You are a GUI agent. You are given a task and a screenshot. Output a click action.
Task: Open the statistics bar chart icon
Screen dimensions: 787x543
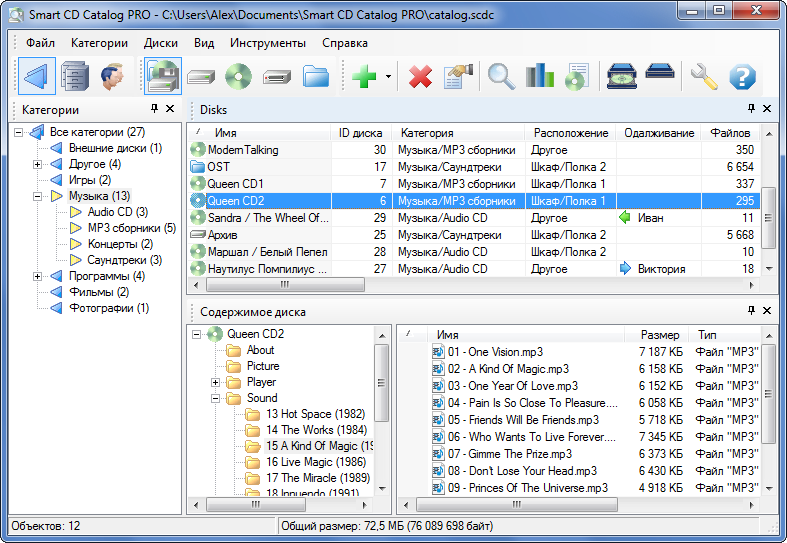click(540, 76)
